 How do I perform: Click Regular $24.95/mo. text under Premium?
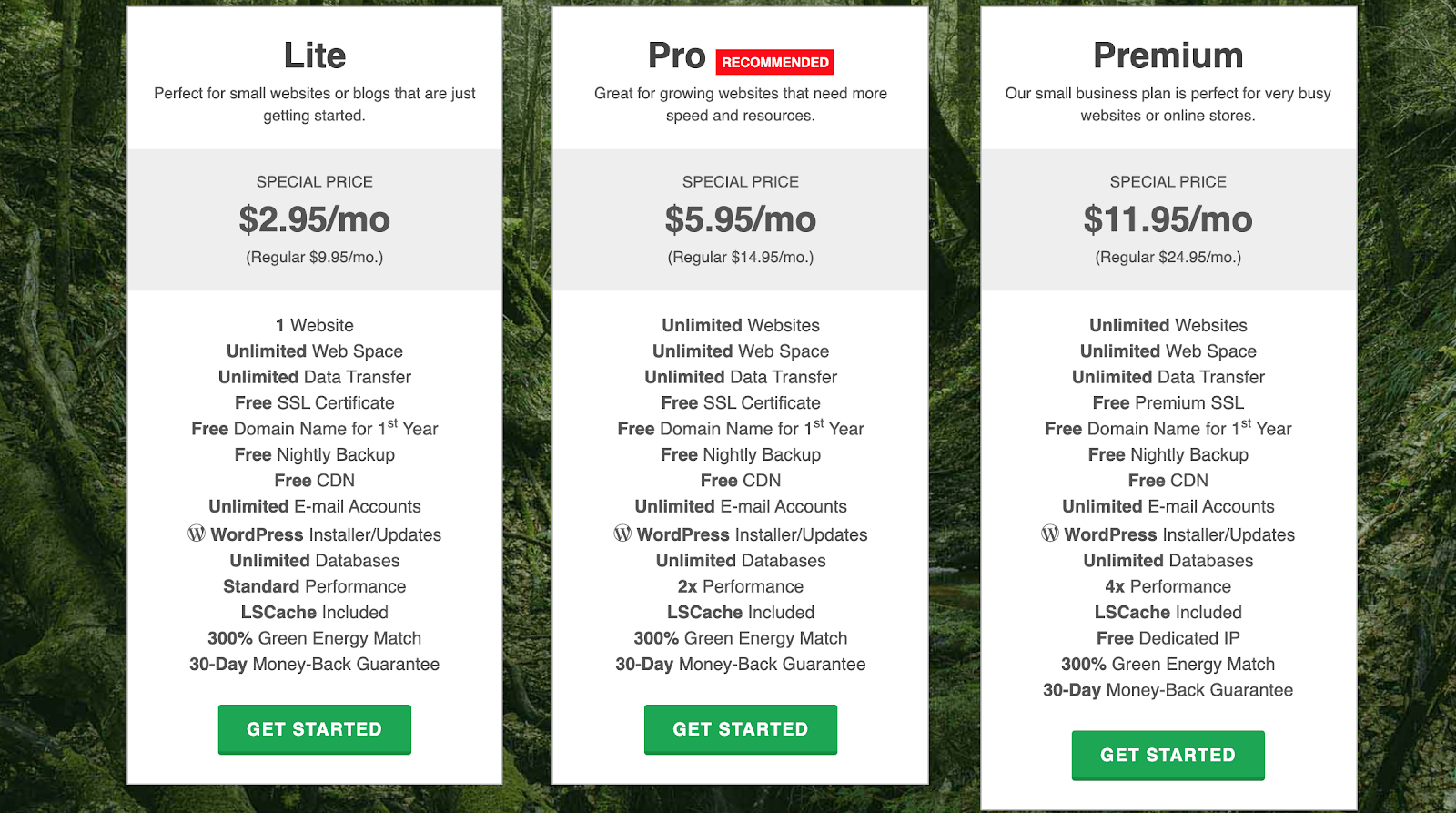(1168, 257)
